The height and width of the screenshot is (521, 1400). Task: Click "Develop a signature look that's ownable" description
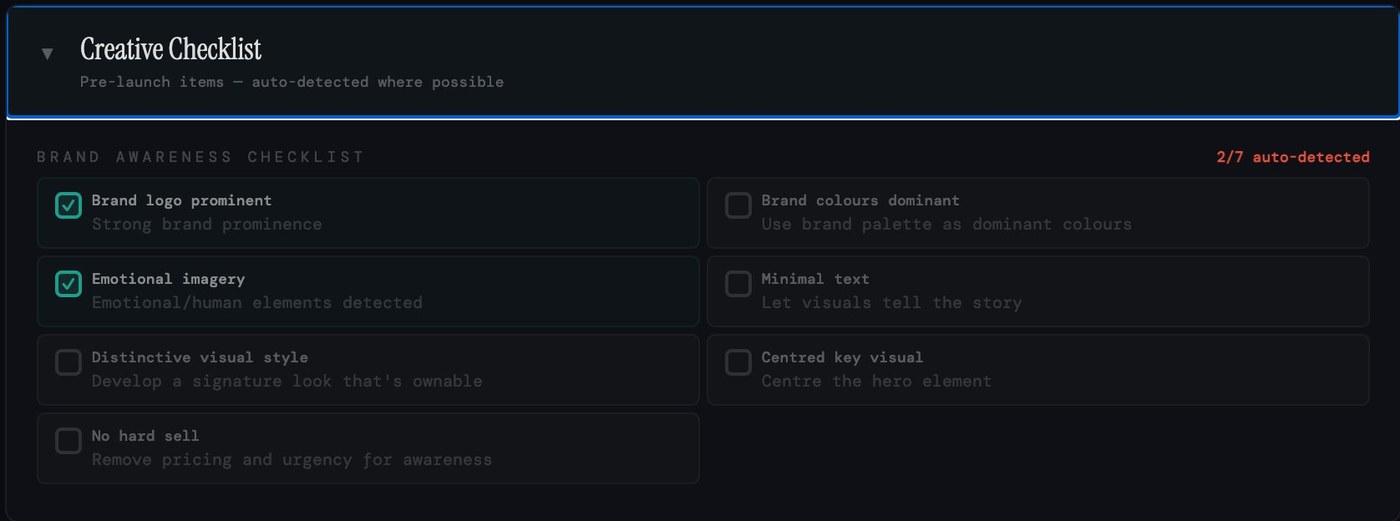(286, 381)
